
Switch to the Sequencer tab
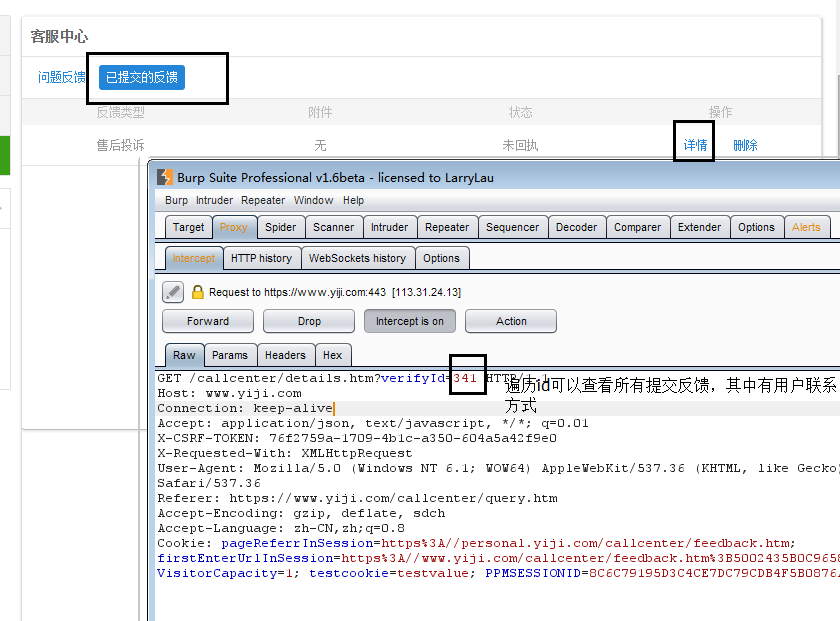click(513, 227)
